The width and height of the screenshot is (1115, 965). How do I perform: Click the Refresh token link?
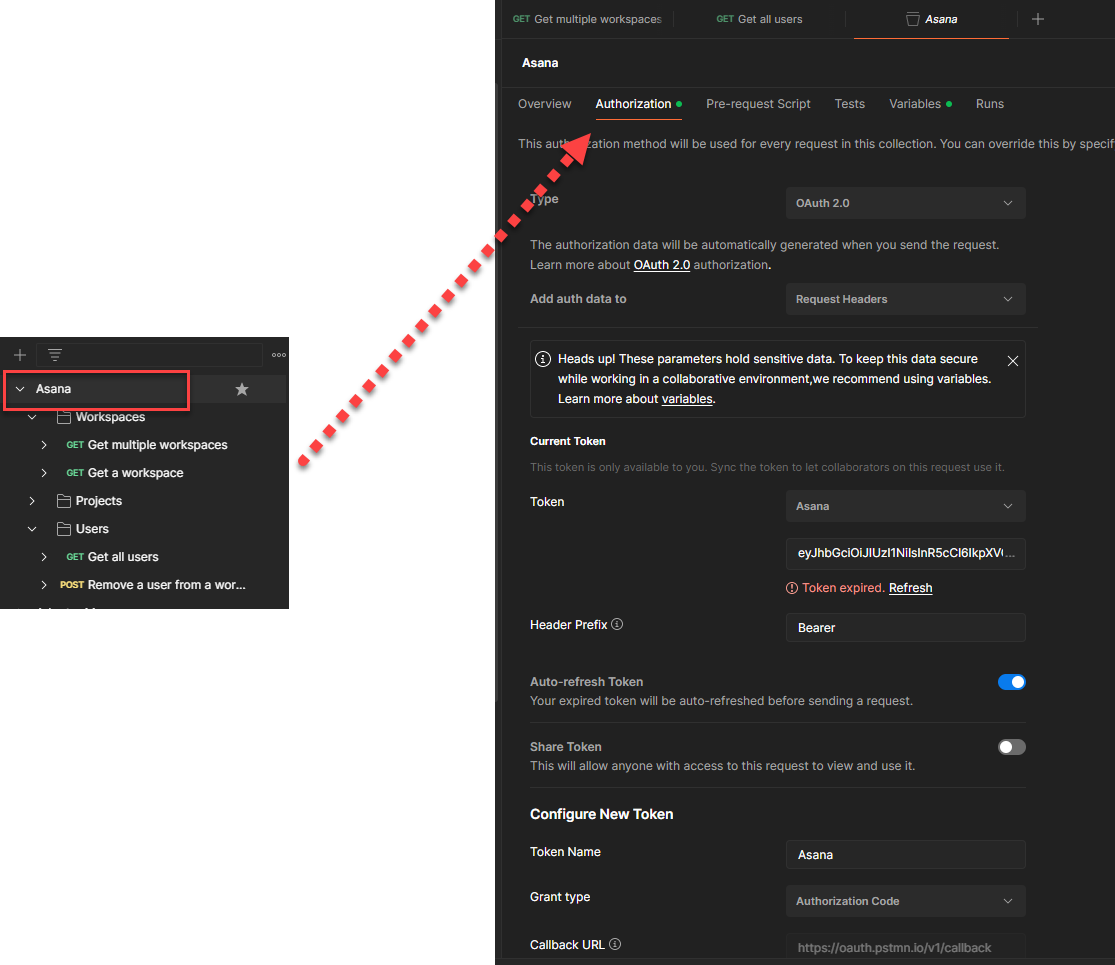pyautogui.click(x=910, y=588)
